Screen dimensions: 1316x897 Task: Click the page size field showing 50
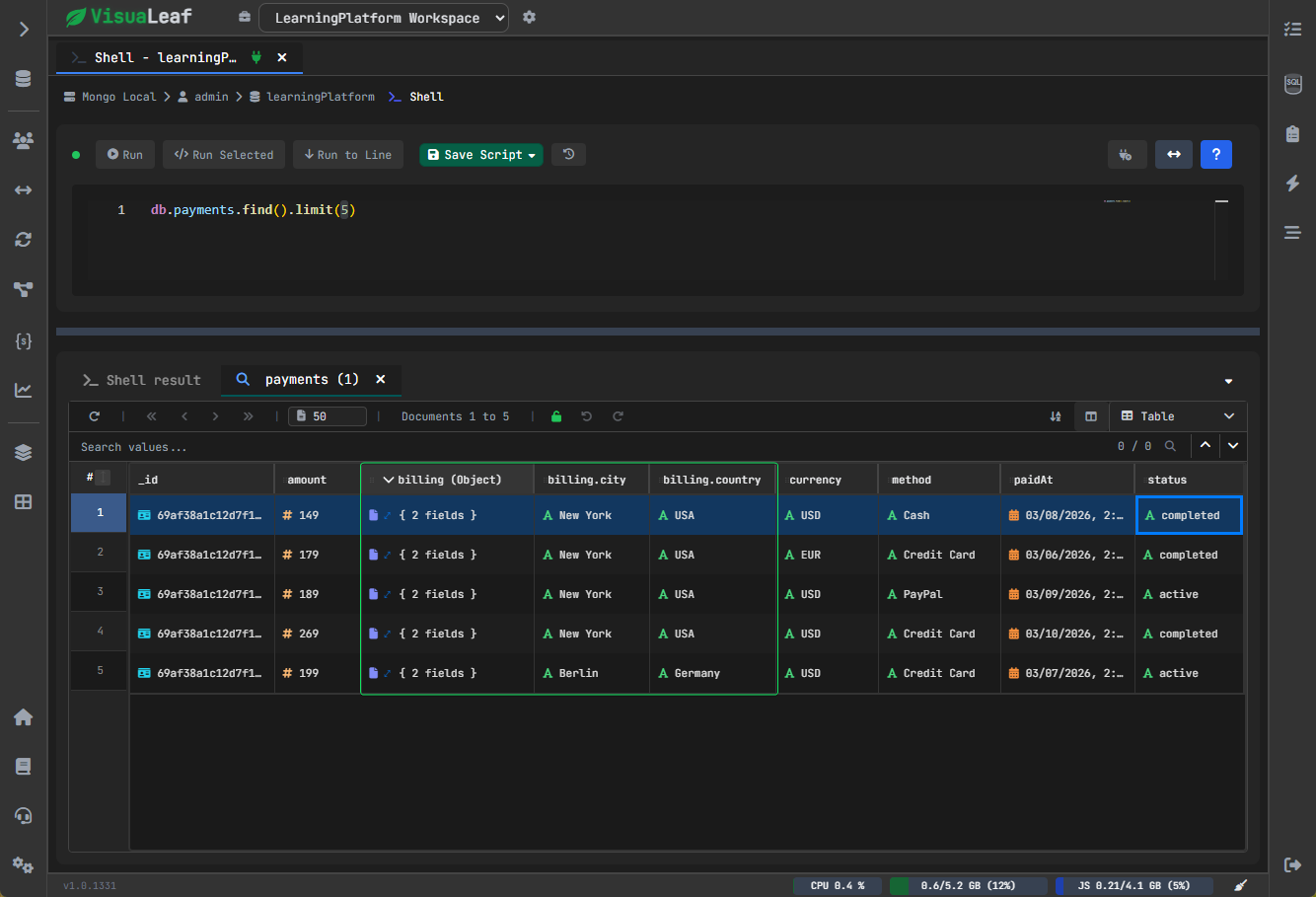(328, 416)
